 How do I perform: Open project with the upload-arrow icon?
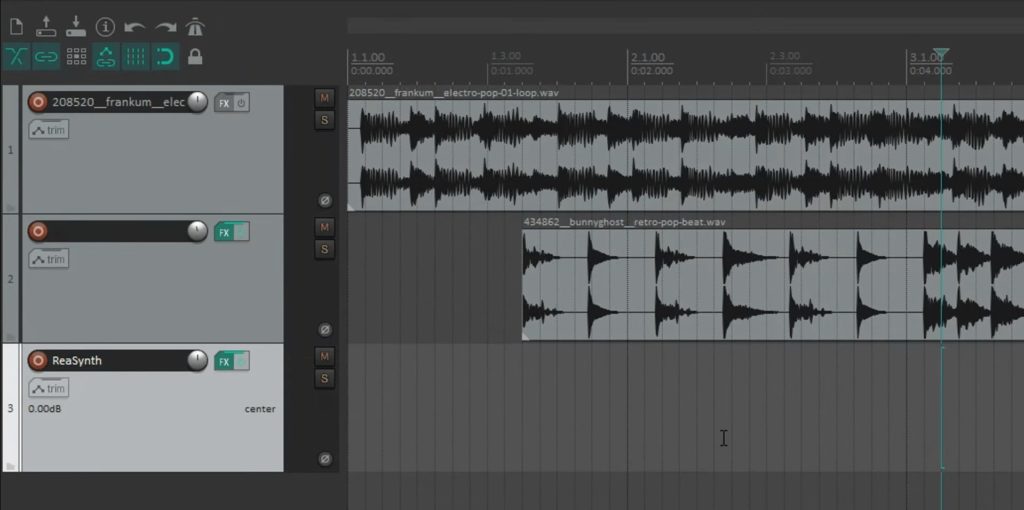tap(46, 27)
